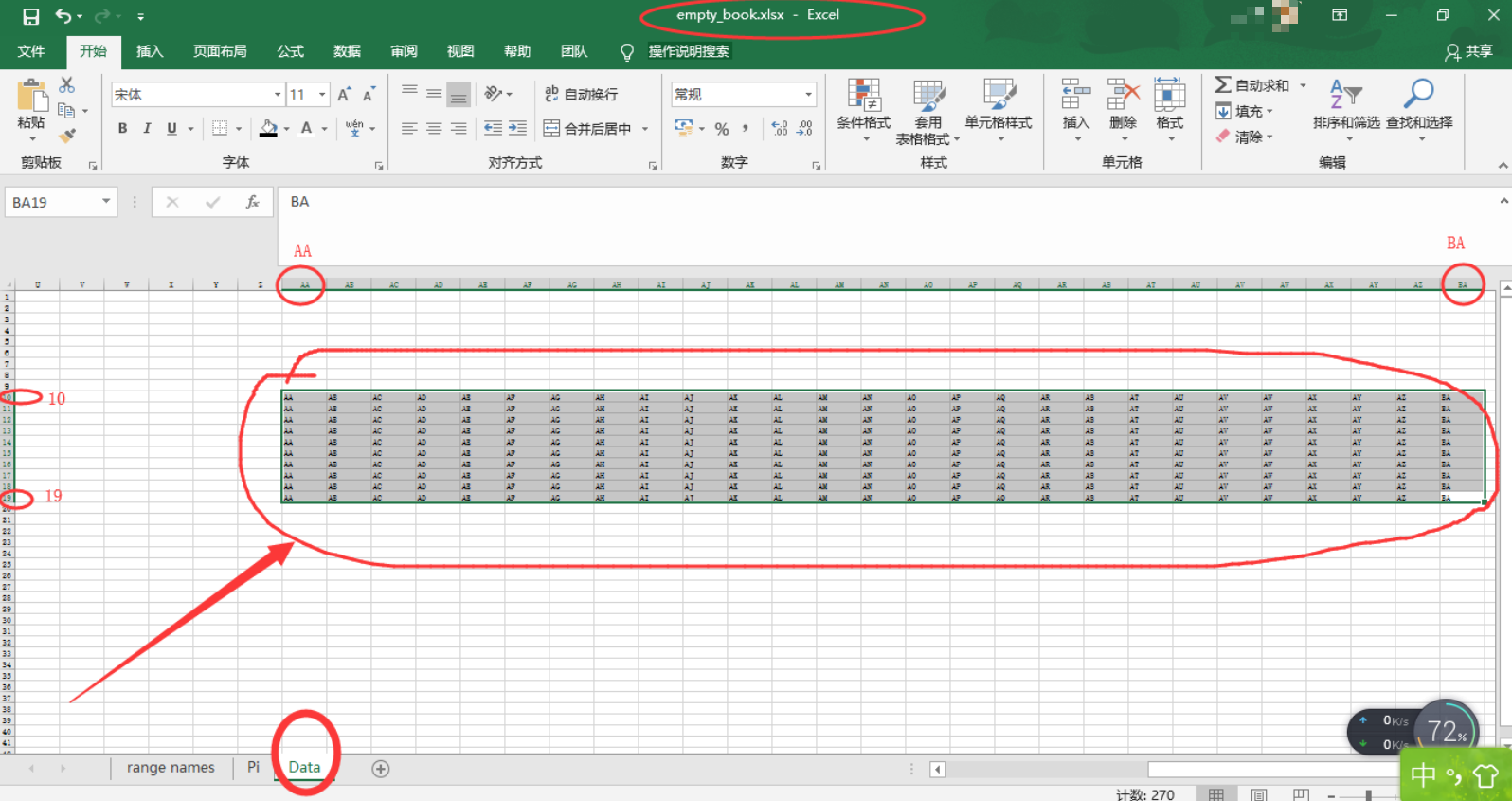Open the Name Box dropdown arrow
This screenshot has height=801, width=1512.
pos(106,201)
